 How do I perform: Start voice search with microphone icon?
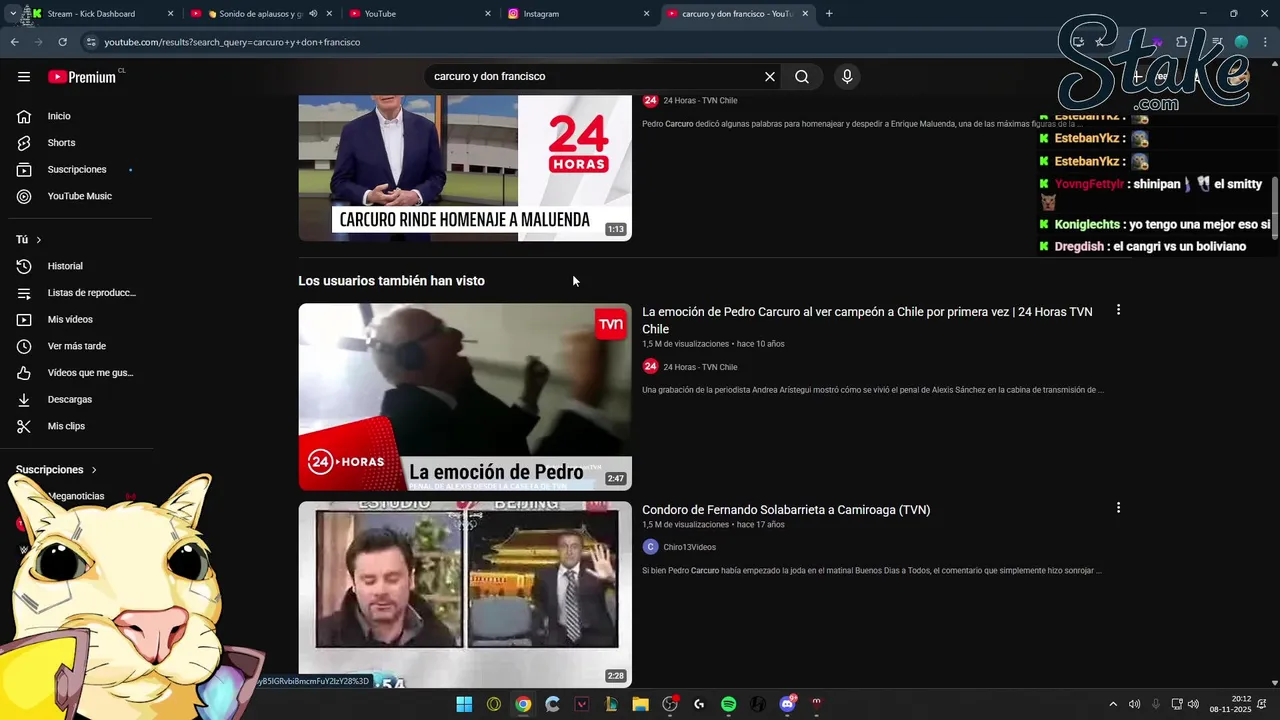coord(847,76)
